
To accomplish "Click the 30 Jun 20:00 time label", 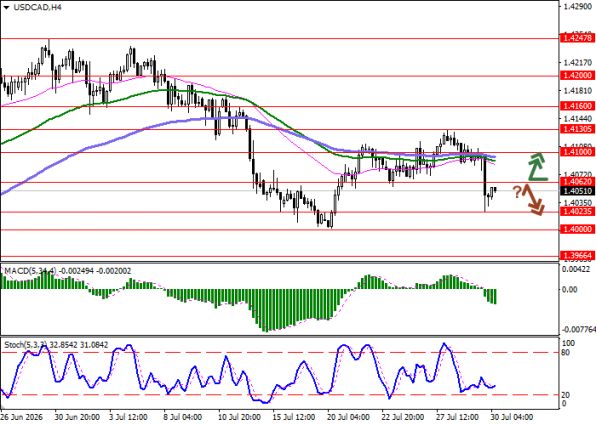I will pyautogui.click(x=77, y=417).
